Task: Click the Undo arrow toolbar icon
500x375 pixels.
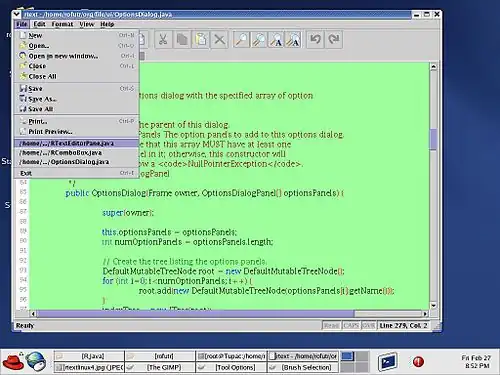Action: pyautogui.click(x=315, y=40)
